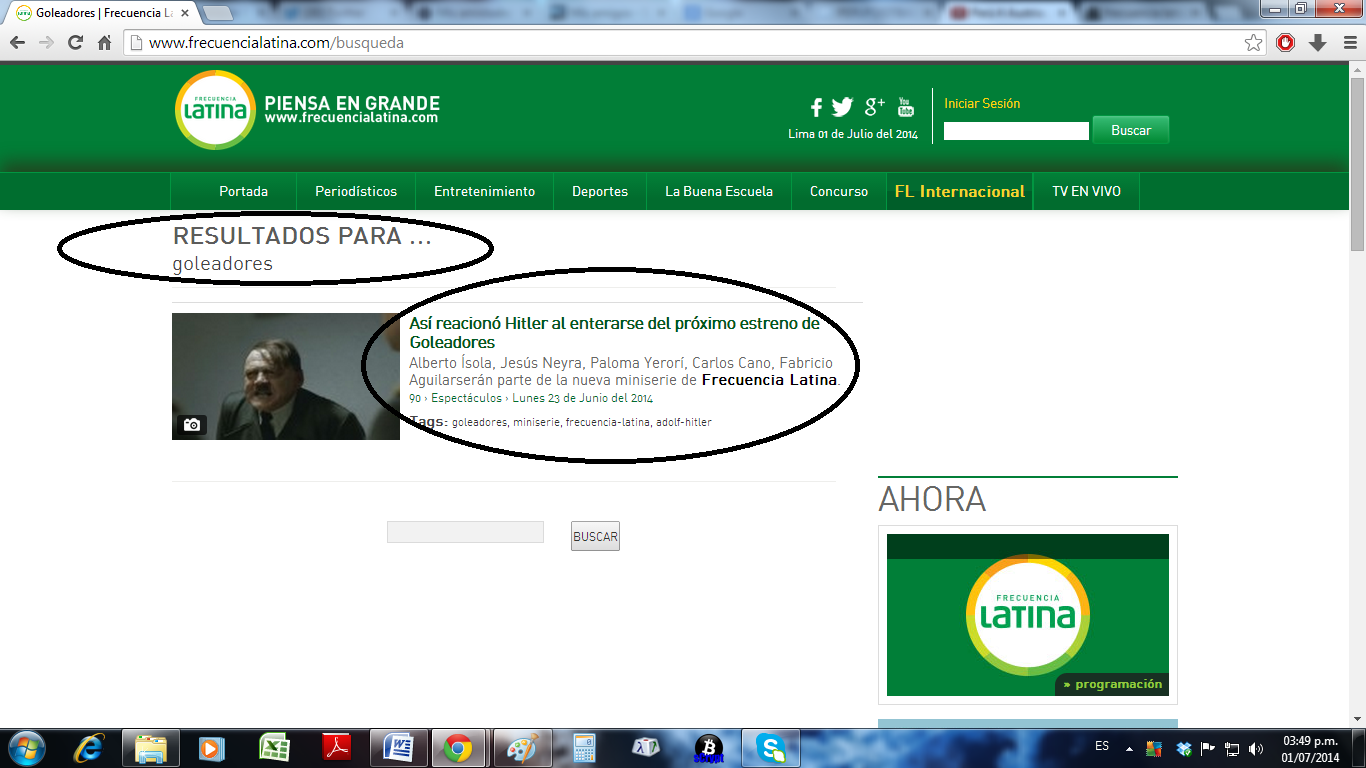Viewport: 1366px width, 768px height.
Task: Click the ES language indicator
Action: coord(1102,746)
